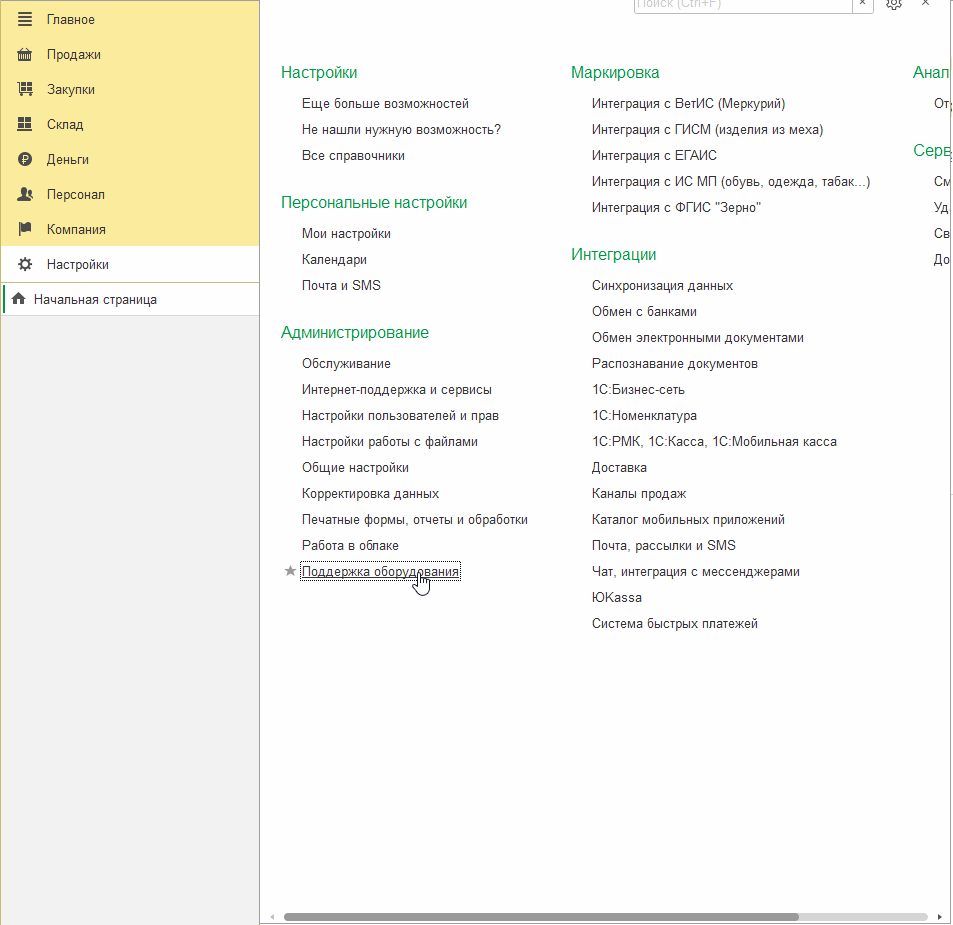The image size is (953, 925).
Task: Open Деньги via the ruble icon
Action: point(25,160)
